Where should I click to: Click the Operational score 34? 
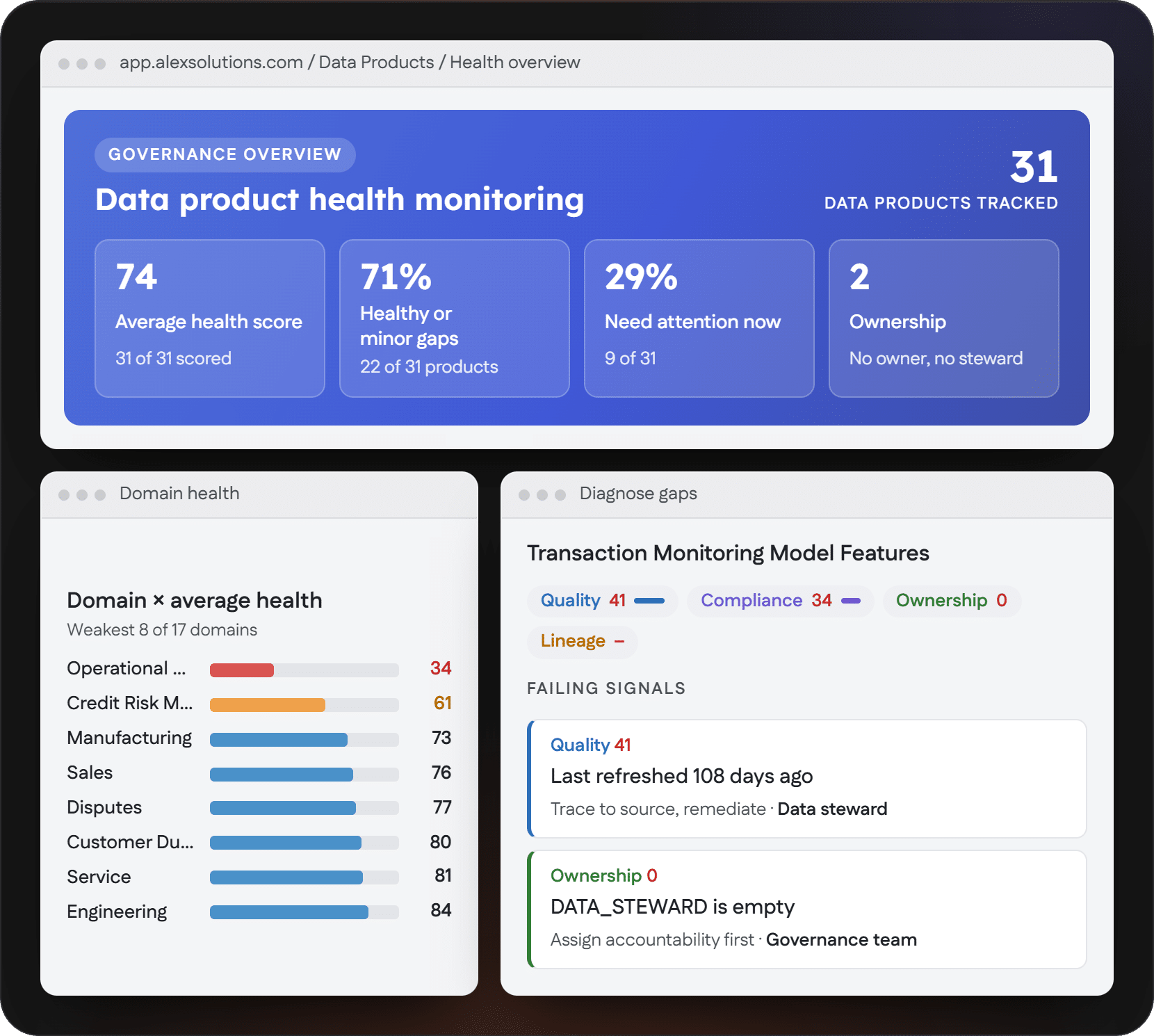pyautogui.click(x=441, y=668)
